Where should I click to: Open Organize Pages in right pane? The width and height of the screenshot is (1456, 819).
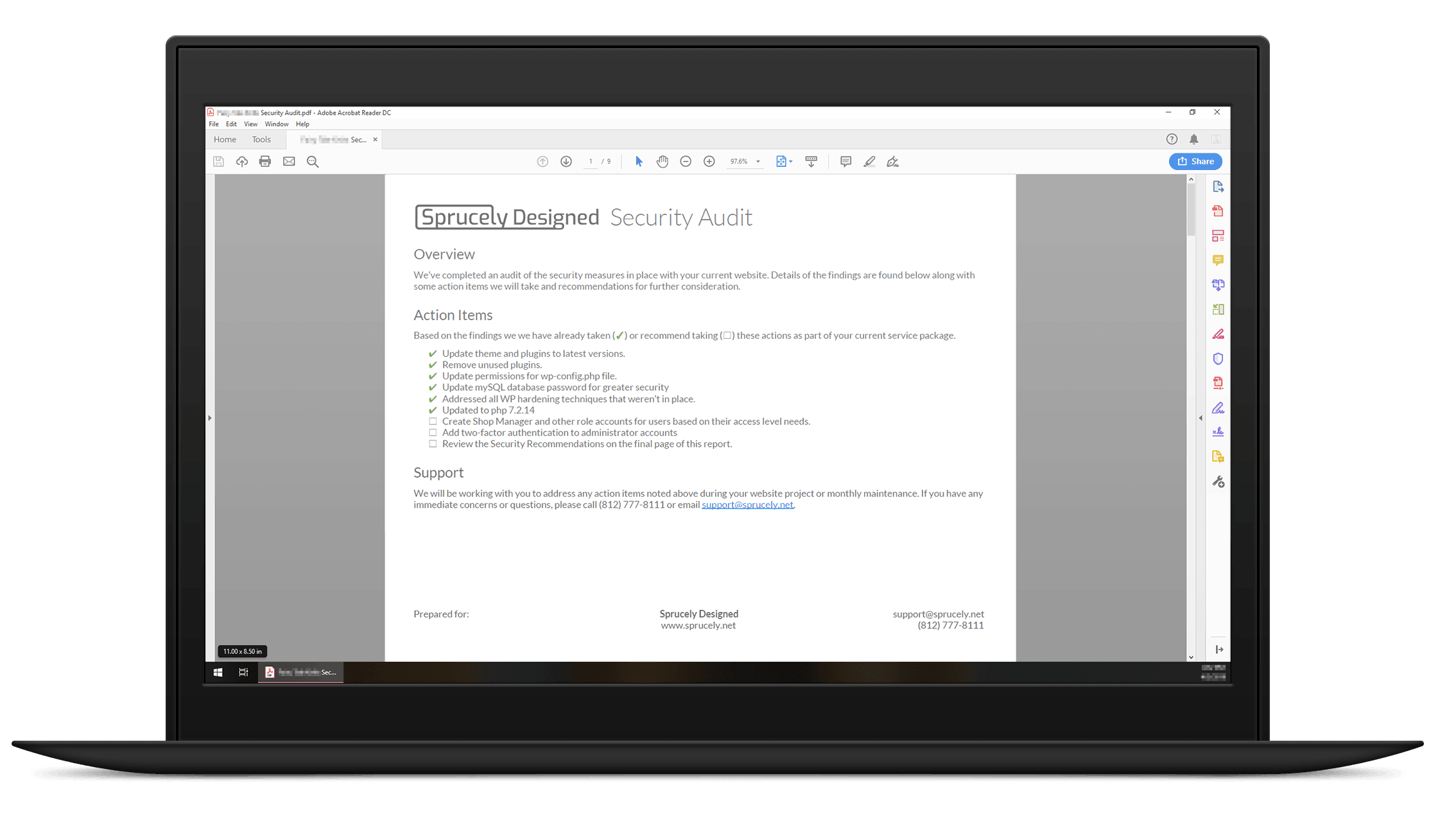1218,309
